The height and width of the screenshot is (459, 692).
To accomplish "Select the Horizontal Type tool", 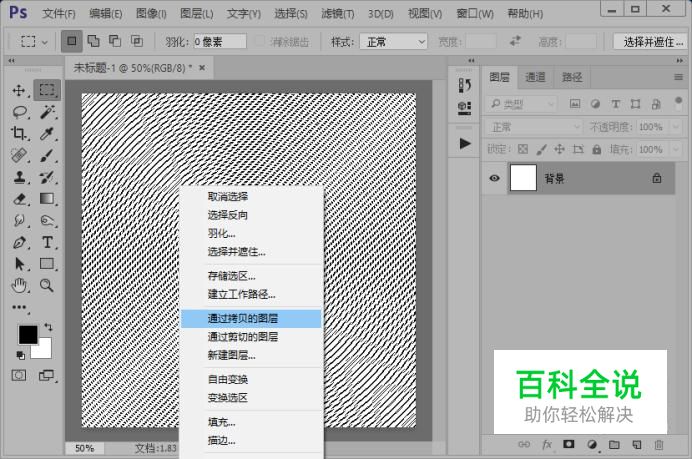I will coord(47,242).
